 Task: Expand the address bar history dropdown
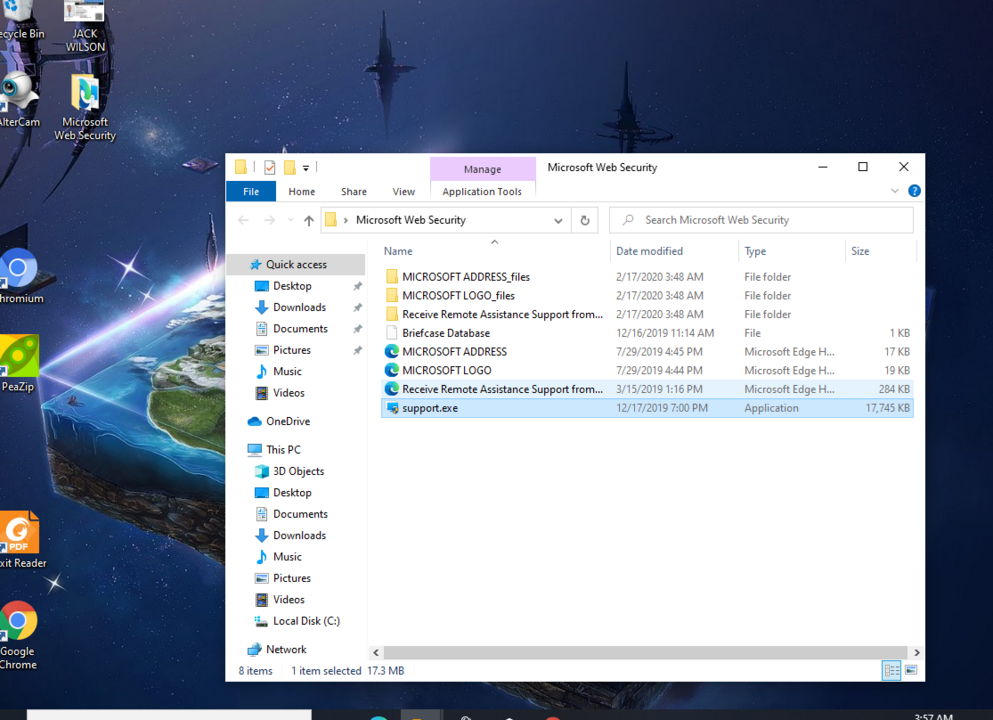click(558, 220)
